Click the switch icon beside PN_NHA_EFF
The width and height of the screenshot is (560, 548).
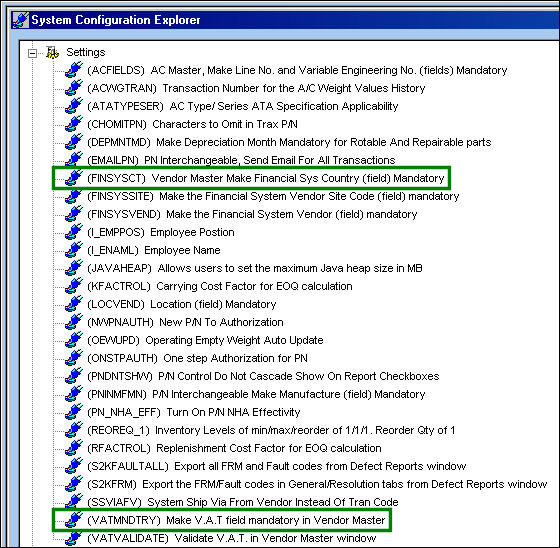(x=74, y=412)
